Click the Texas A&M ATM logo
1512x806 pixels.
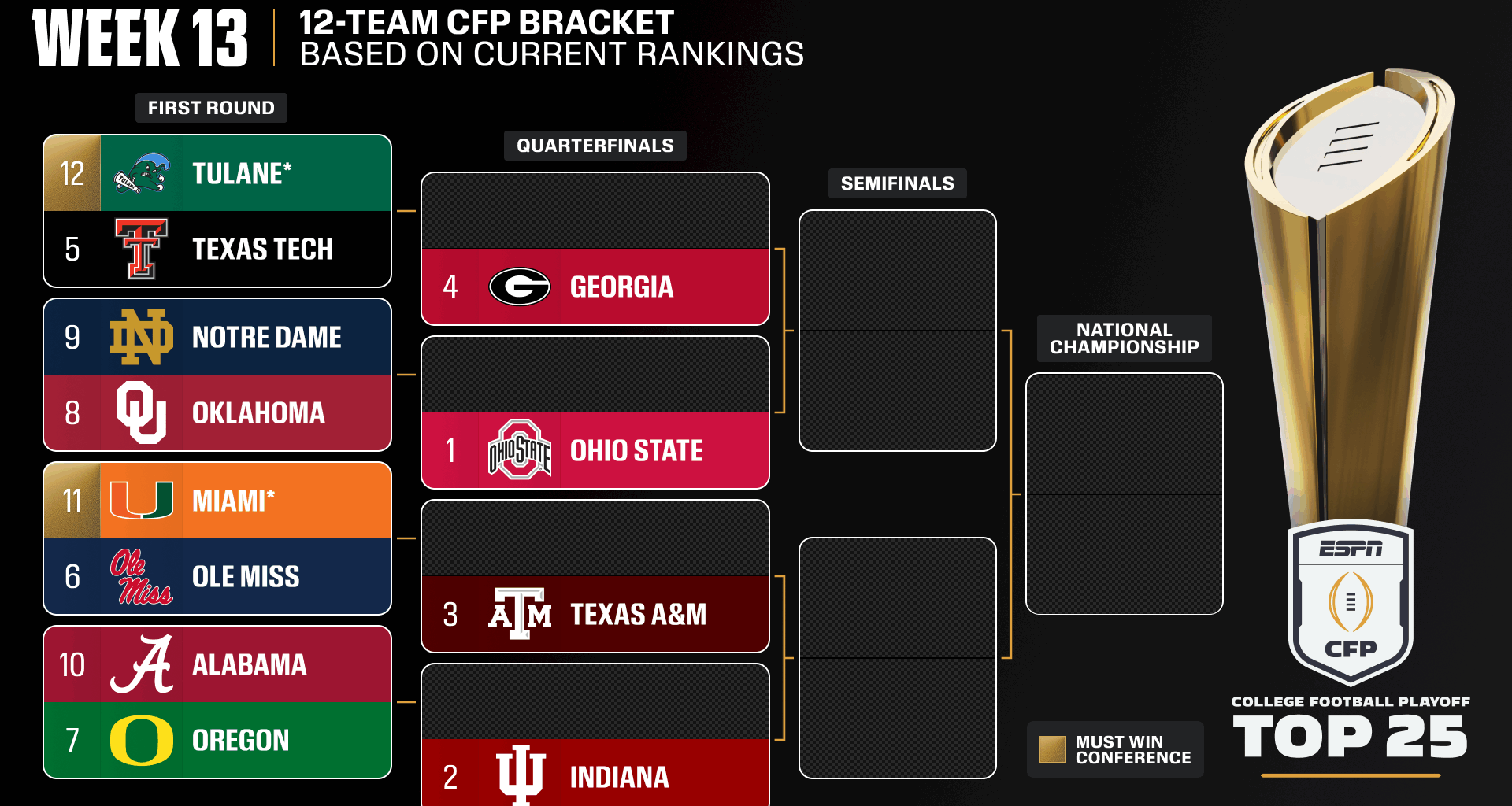[x=520, y=614]
